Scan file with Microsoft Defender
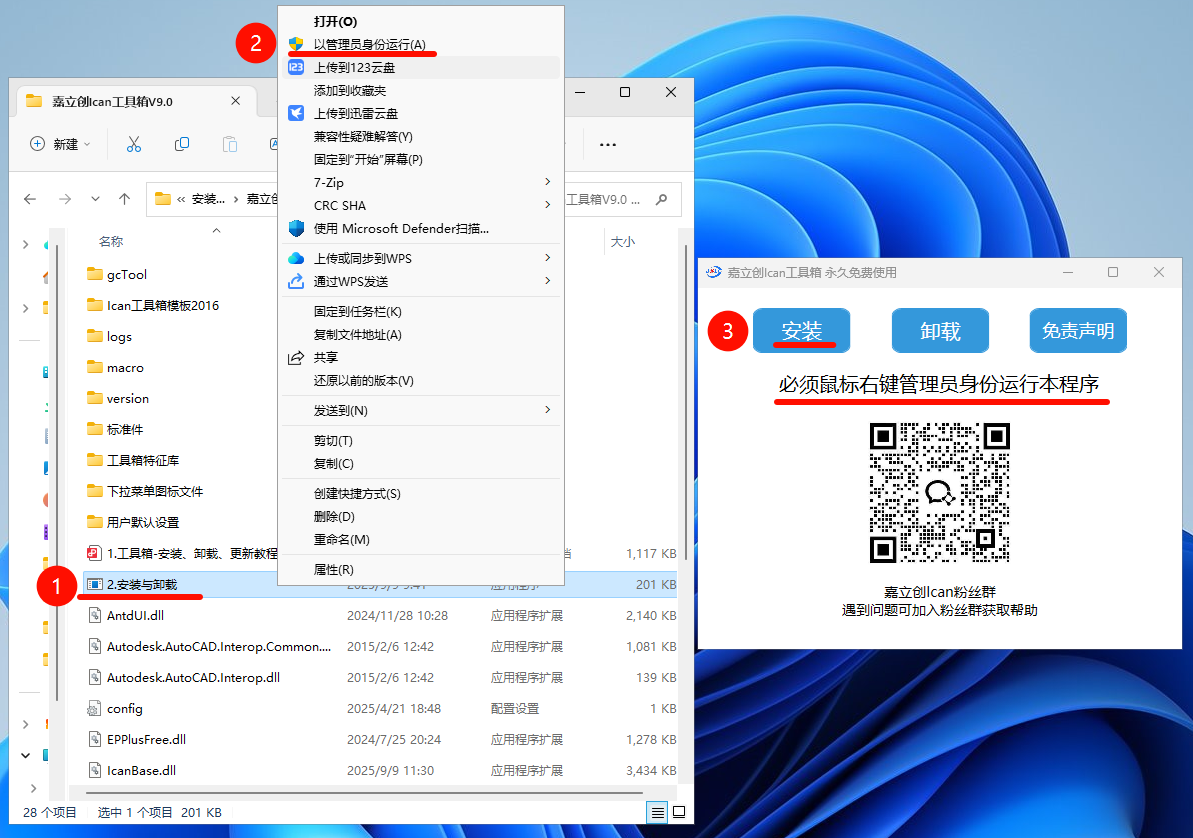This screenshot has height=838, width=1193. 400,229
